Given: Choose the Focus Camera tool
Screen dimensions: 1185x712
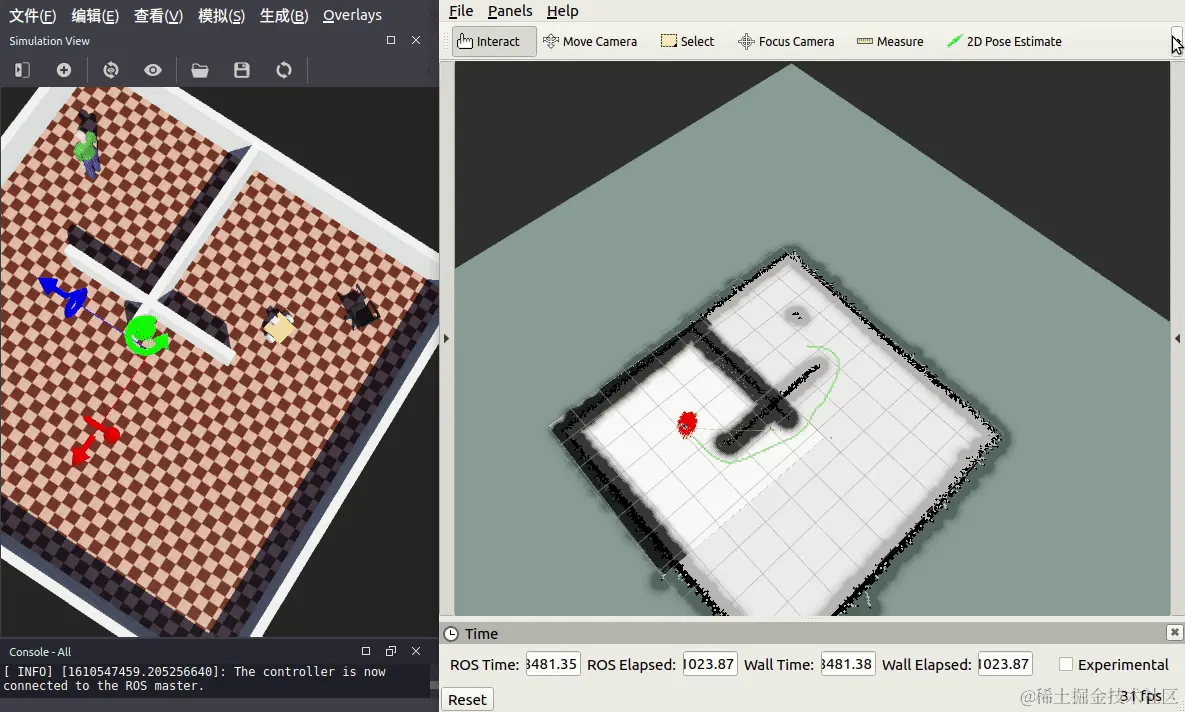Looking at the screenshot, I should tap(786, 42).
